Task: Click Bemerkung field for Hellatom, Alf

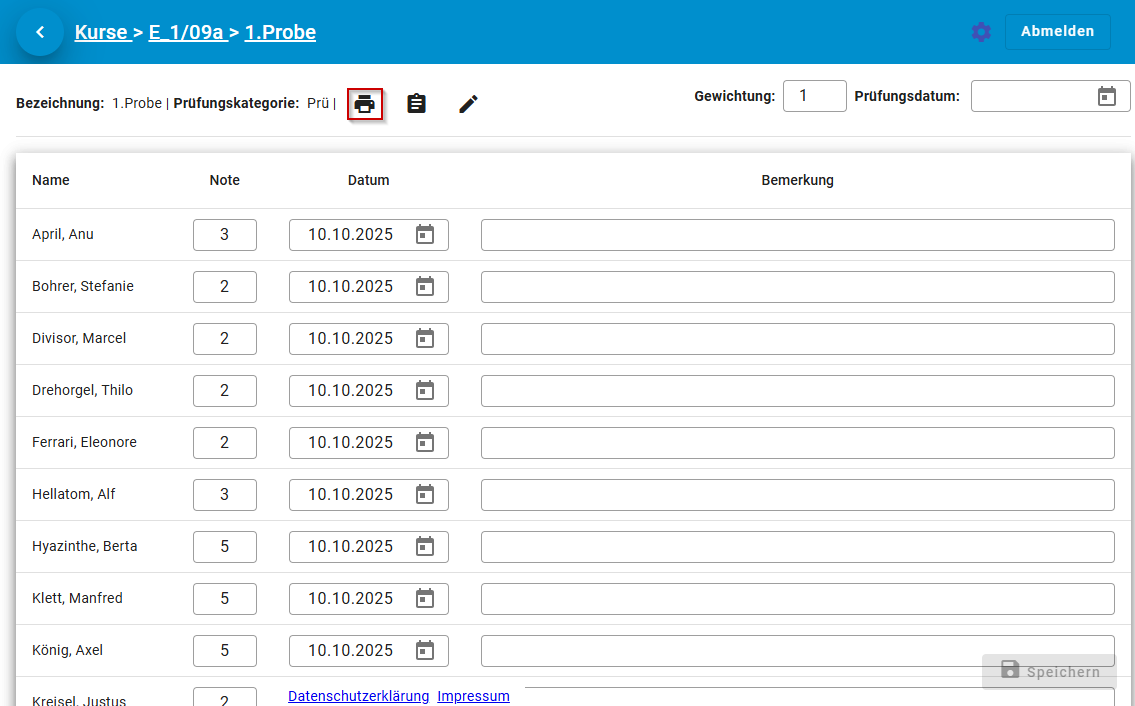Action: 798,495
